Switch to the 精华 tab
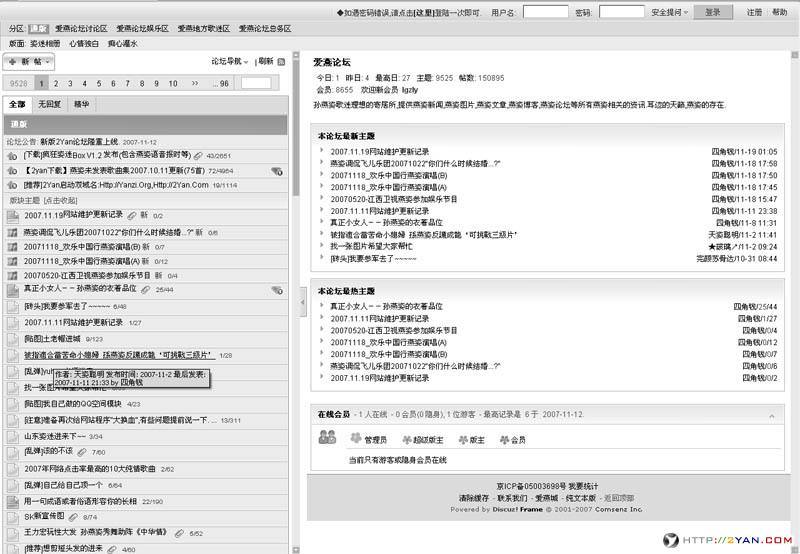Screen dimensions: 800x554 tap(82, 104)
